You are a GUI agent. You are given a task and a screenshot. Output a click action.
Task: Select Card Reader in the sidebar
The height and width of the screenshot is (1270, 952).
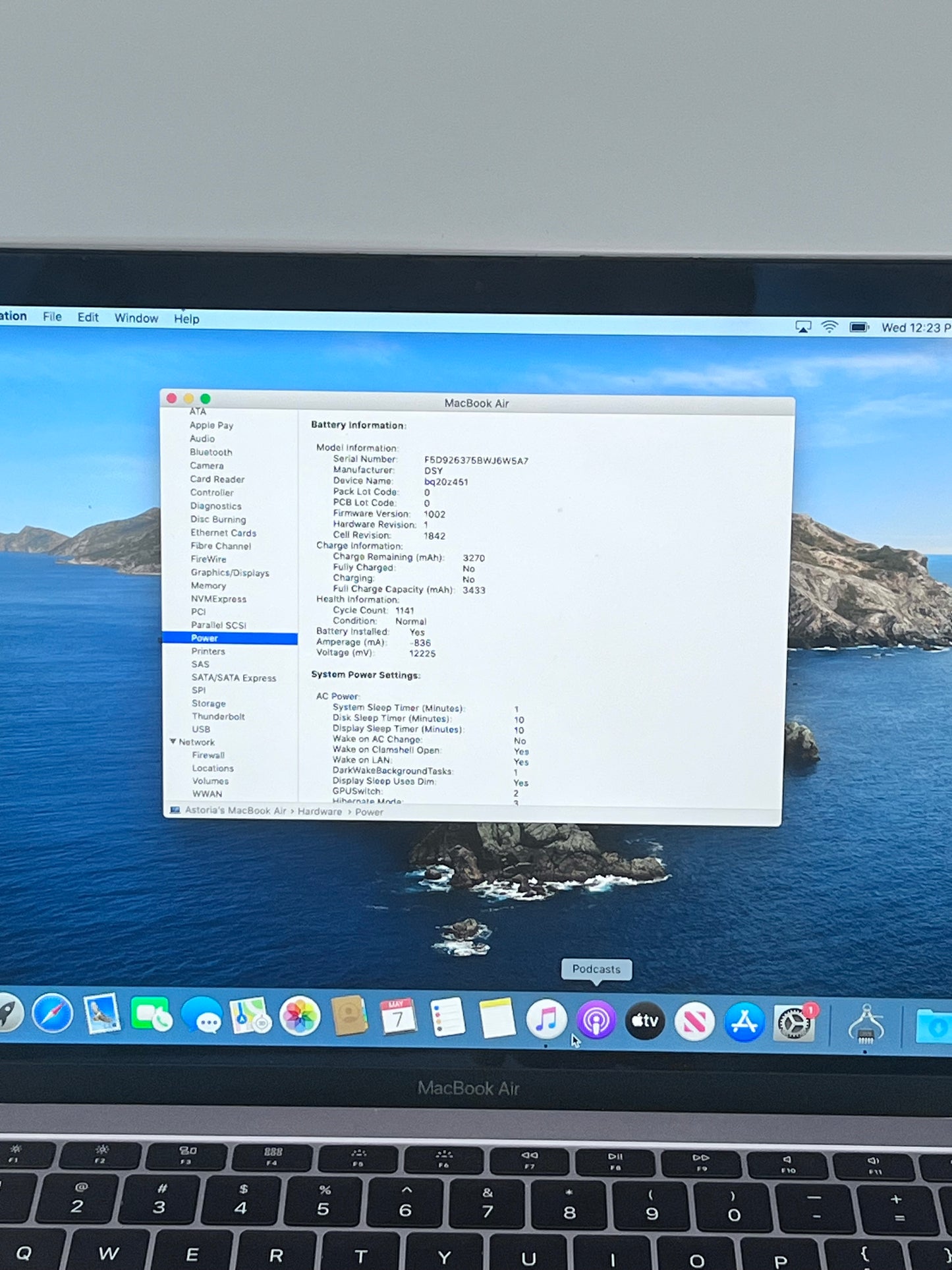(217, 479)
